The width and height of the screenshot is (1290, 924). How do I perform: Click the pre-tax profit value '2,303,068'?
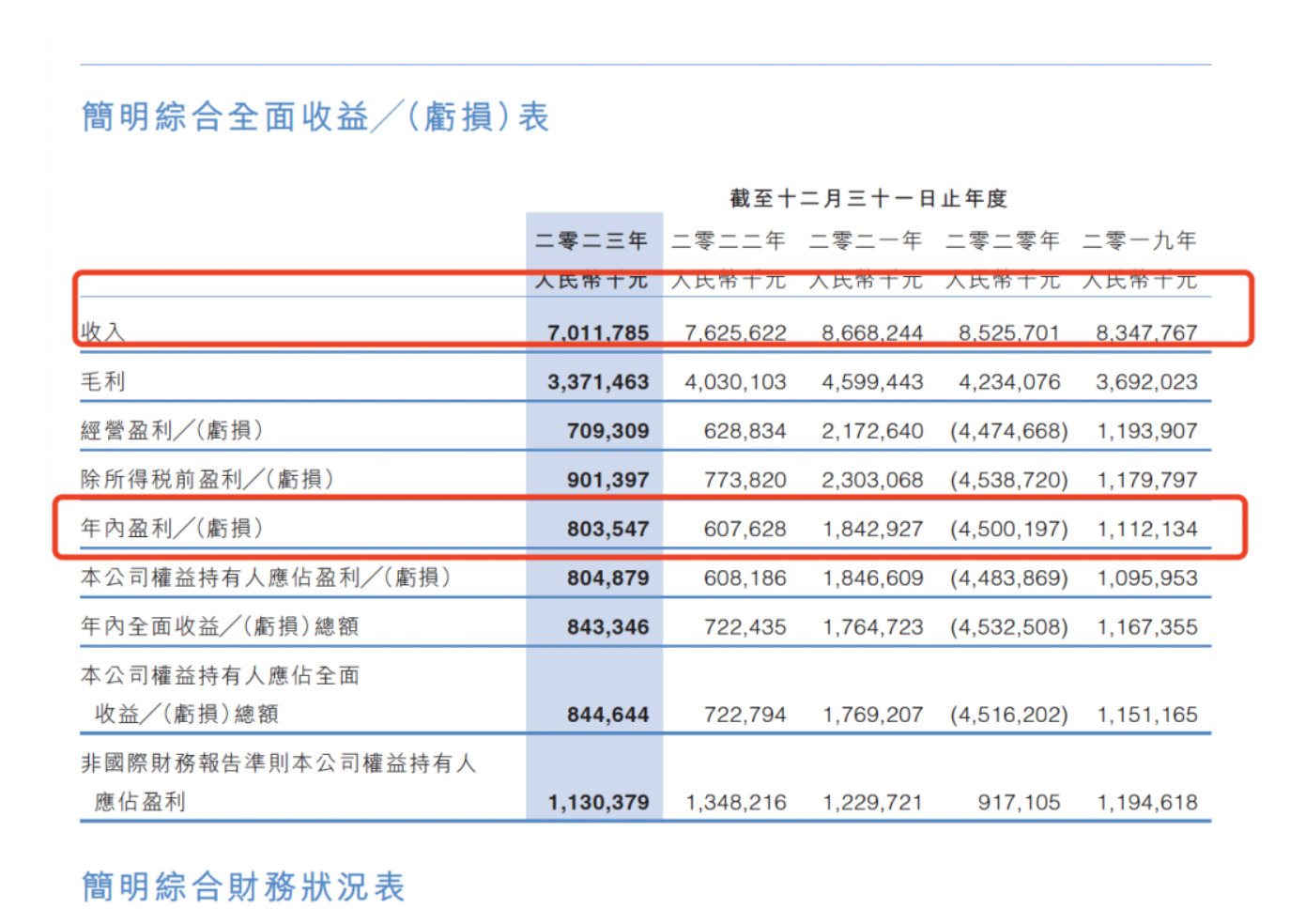[x=872, y=480]
